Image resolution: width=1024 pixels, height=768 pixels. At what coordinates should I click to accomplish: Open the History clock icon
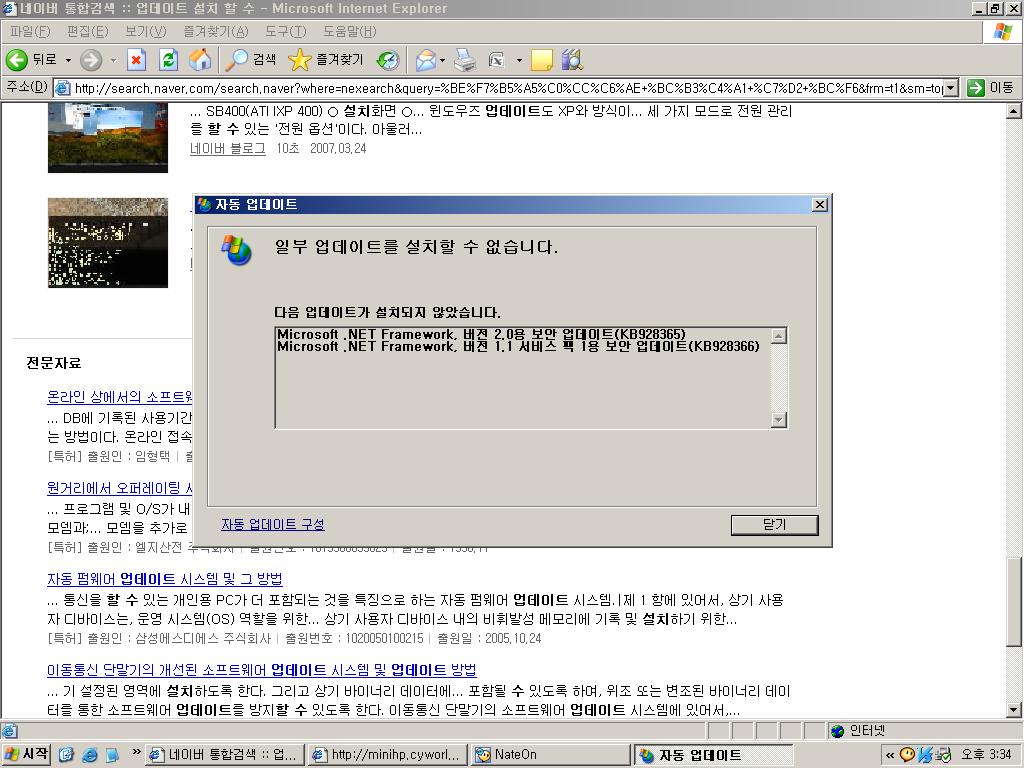click(x=388, y=60)
